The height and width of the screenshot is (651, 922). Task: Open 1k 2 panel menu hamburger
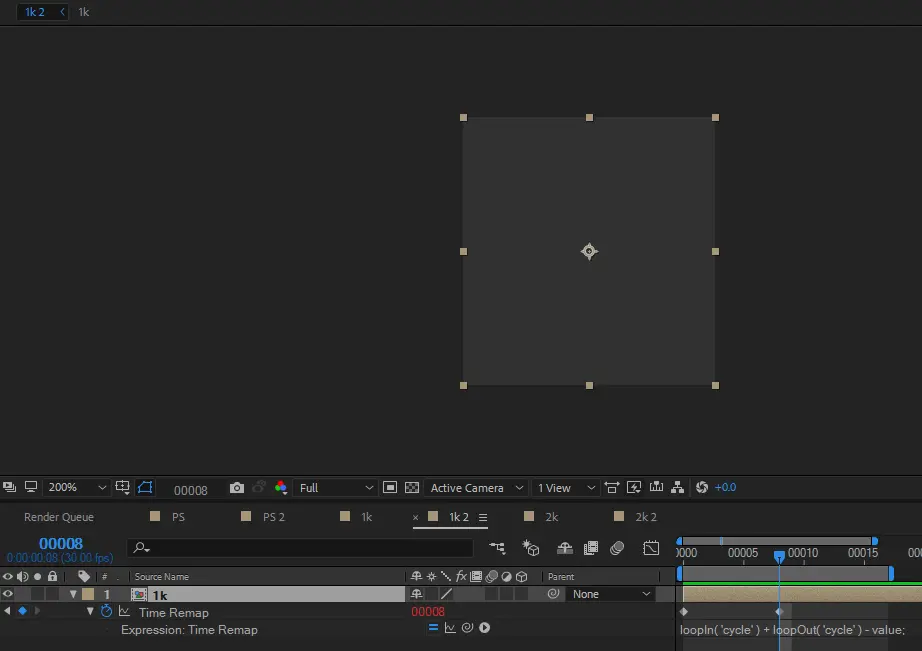[x=483, y=518]
